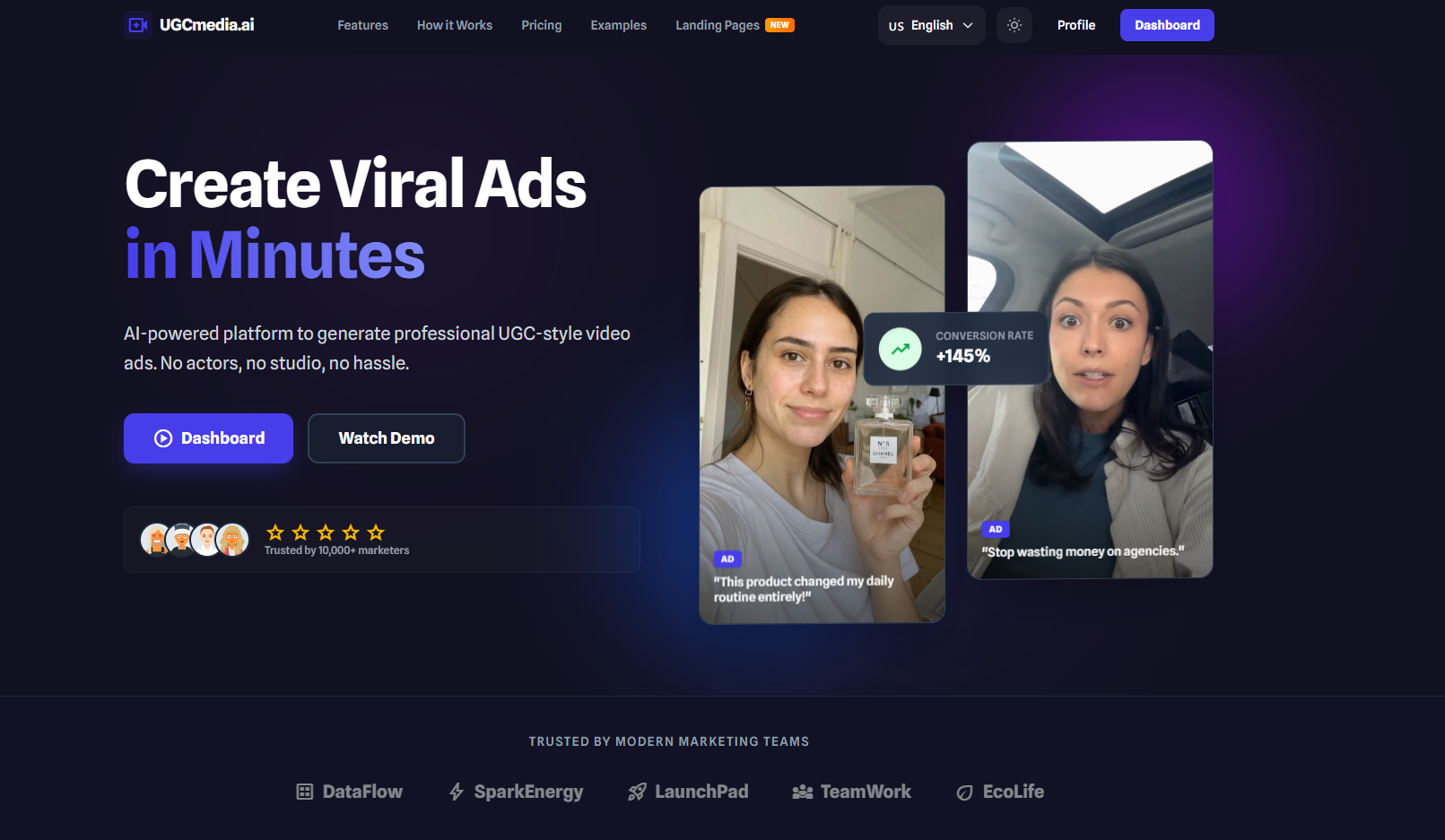Viewport: 1445px width, 840px height.
Task: Navigate to the Features section
Action: point(362,25)
